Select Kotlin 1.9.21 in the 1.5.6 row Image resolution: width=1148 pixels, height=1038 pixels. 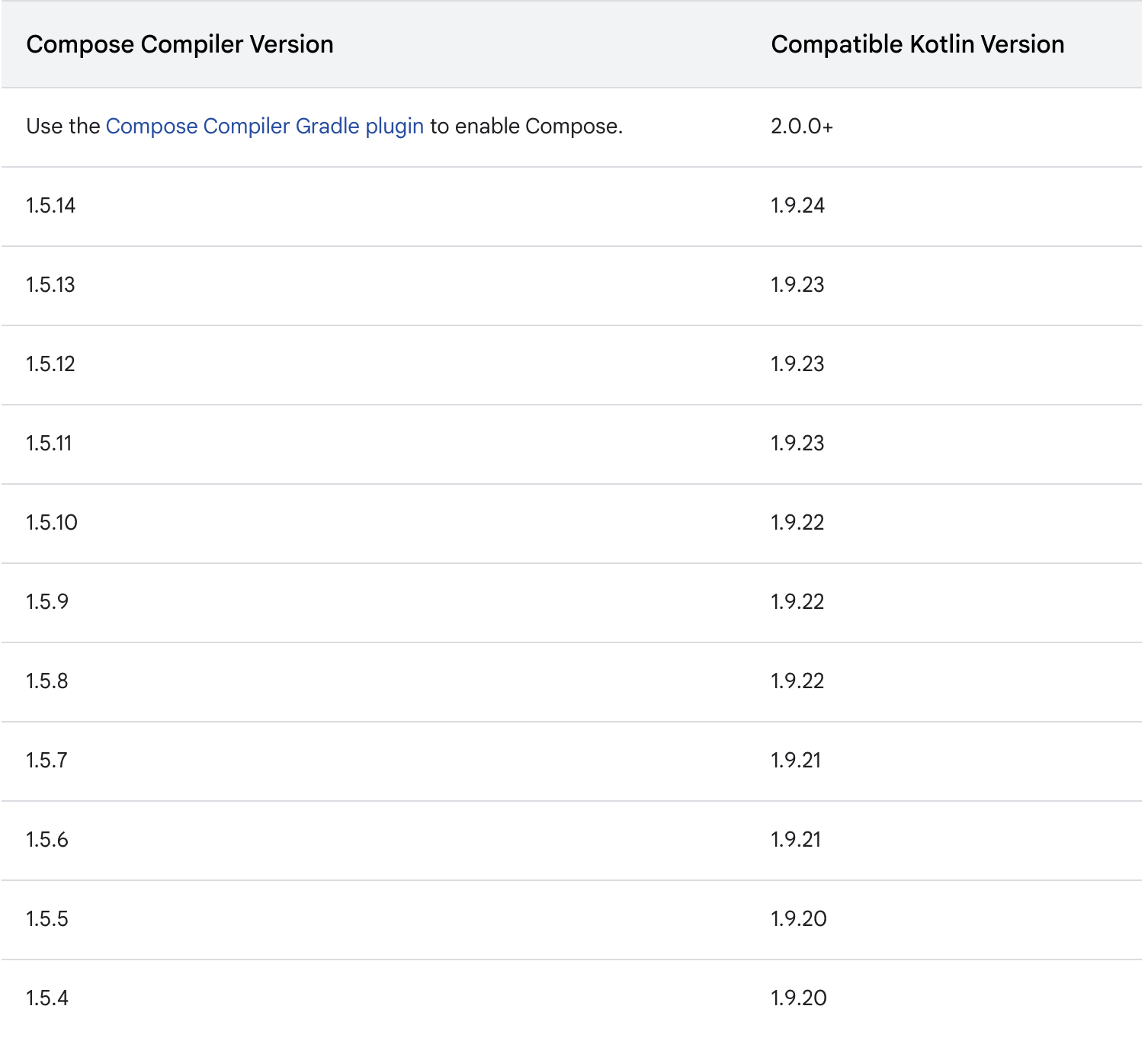click(796, 840)
